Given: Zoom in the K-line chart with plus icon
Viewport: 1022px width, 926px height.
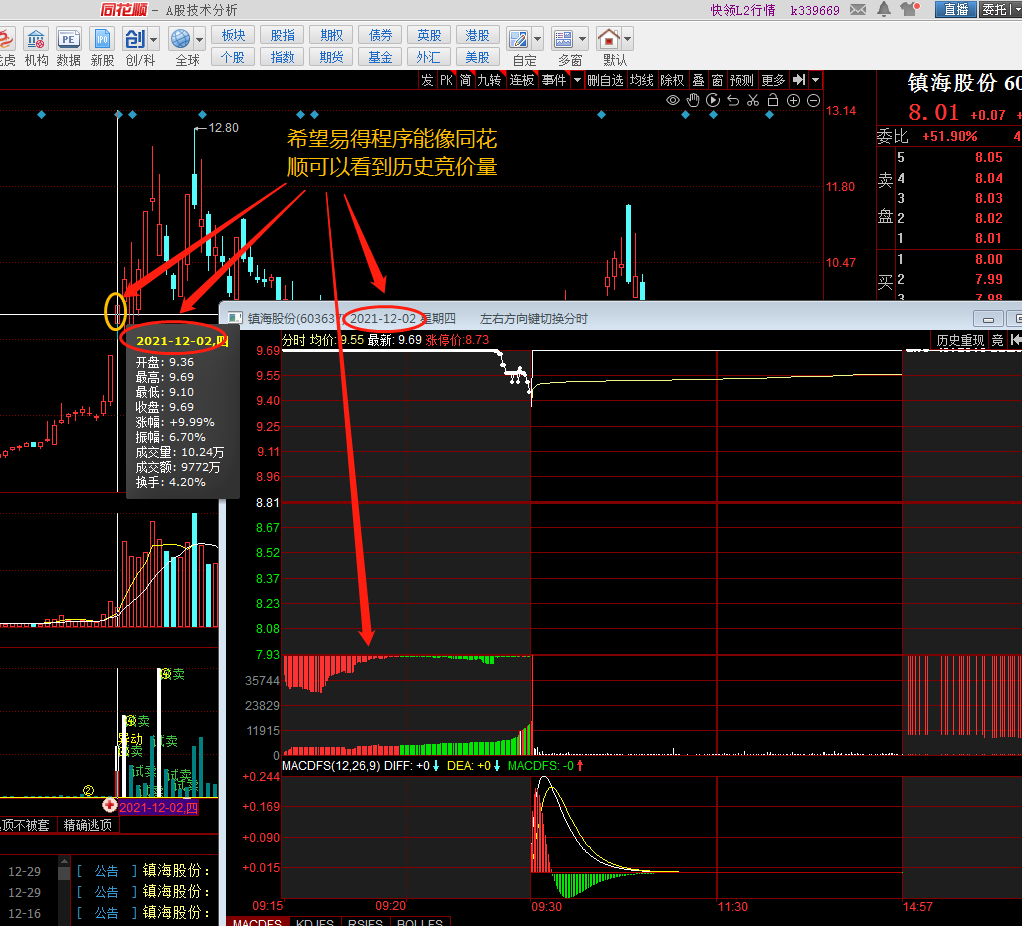Looking at the screenshot, I should pyautogui.click(x=793, y=100).
